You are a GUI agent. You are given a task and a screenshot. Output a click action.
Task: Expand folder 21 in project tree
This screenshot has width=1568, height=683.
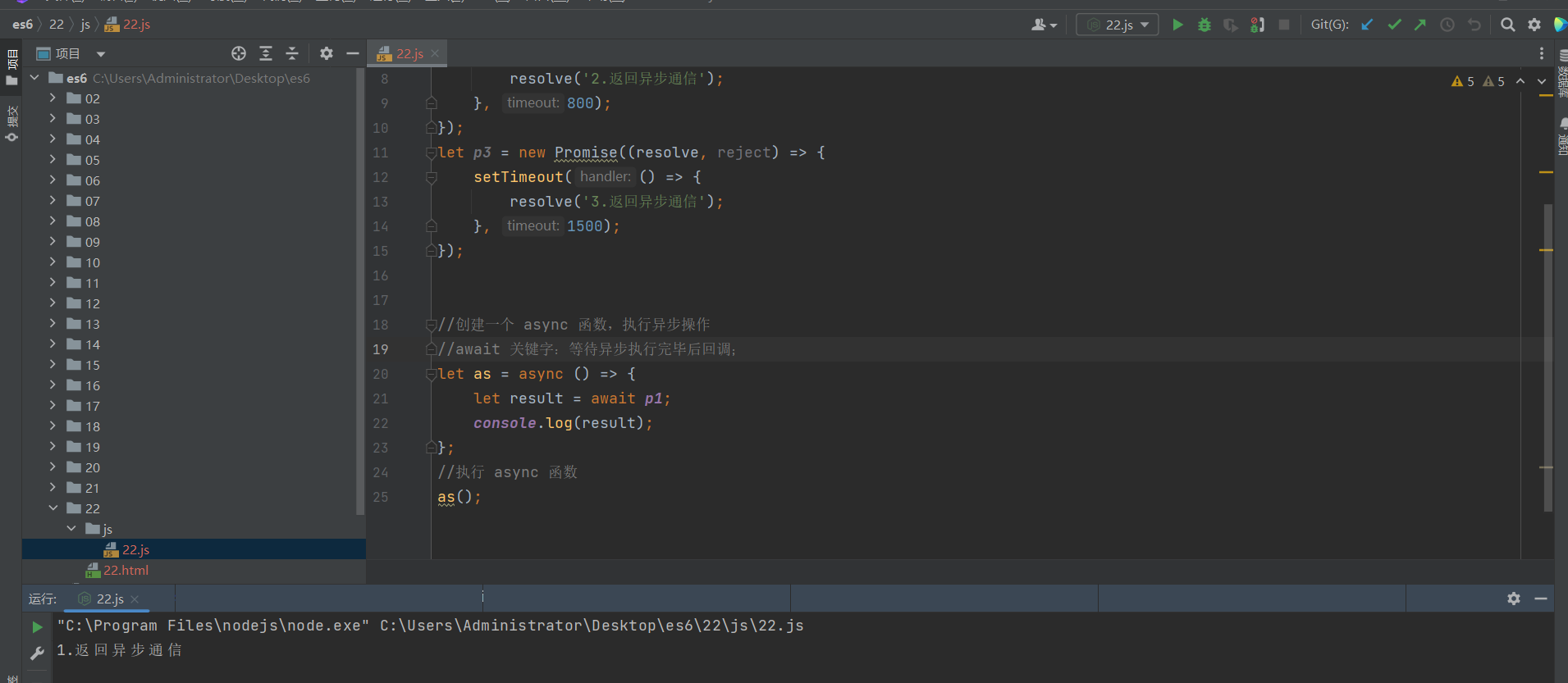pyautogui.click(x=53, y=487)
